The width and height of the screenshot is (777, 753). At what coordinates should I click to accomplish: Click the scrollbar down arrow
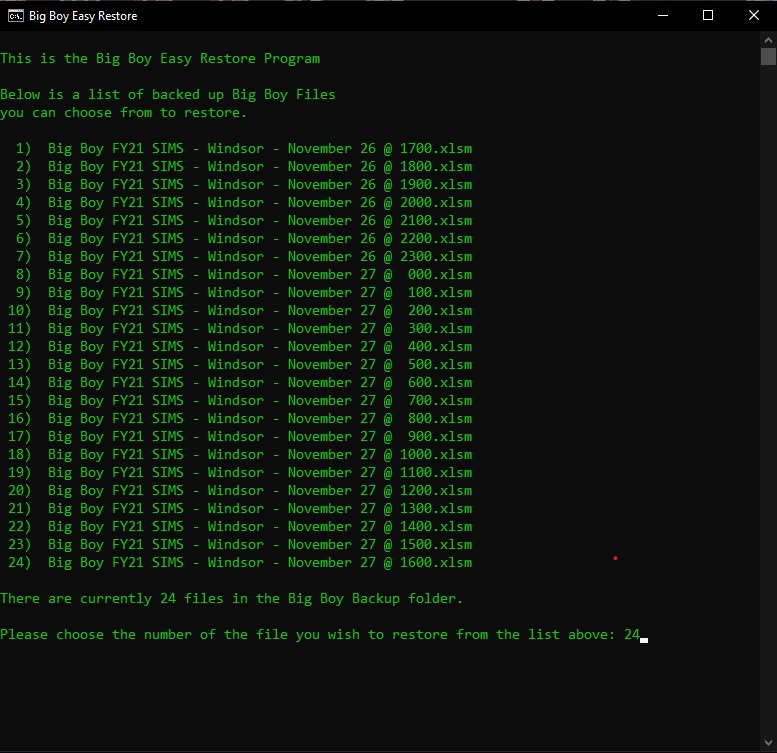768,743
